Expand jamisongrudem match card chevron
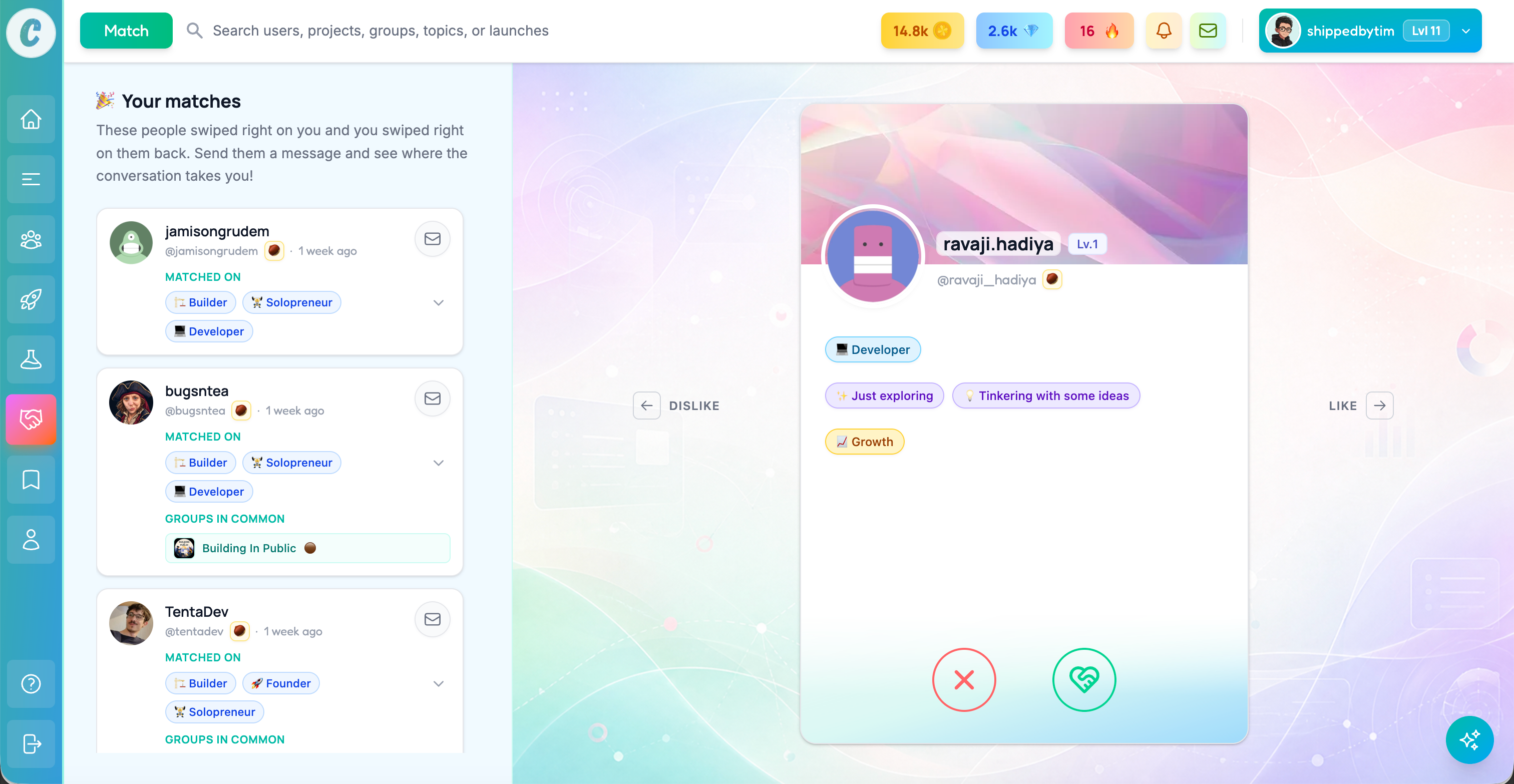The width and height of the screenshot is (1514, 784). [438, 303]
